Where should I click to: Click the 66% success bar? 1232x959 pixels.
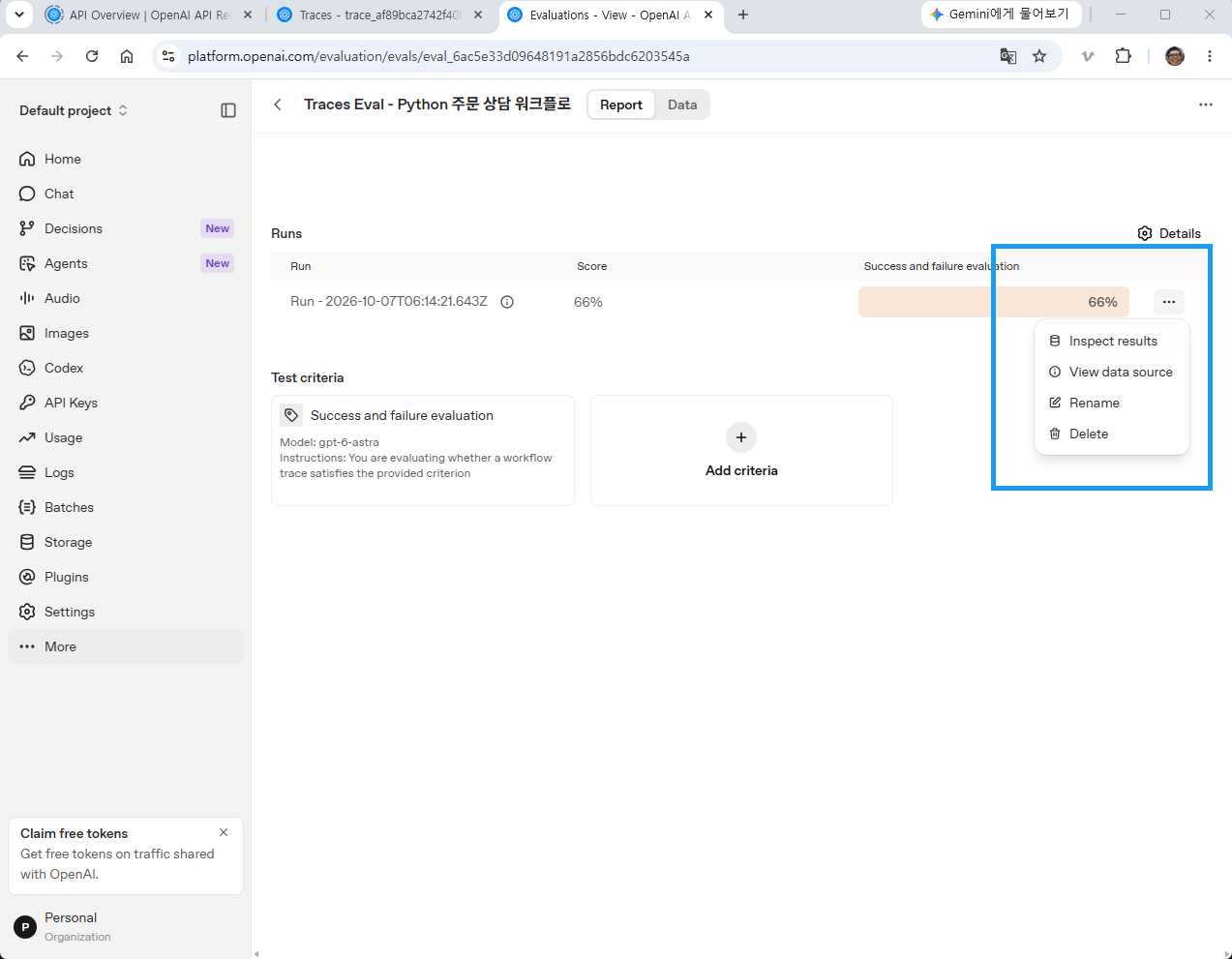[994, 302]
